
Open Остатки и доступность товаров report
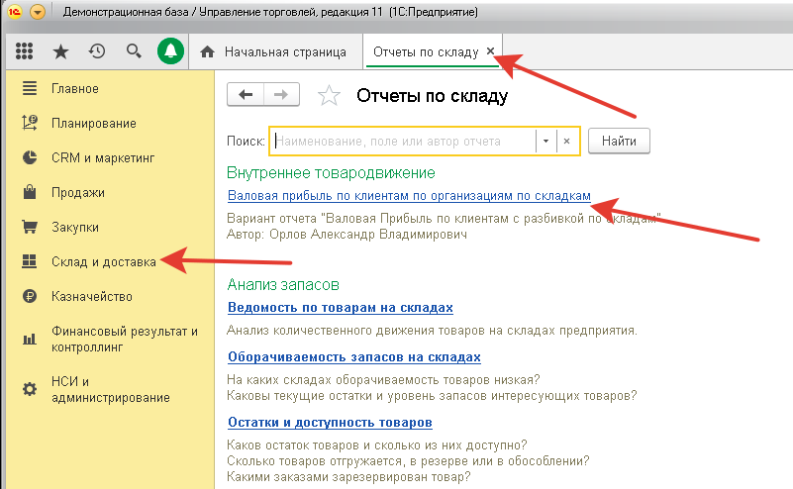[x=329, y=423]
